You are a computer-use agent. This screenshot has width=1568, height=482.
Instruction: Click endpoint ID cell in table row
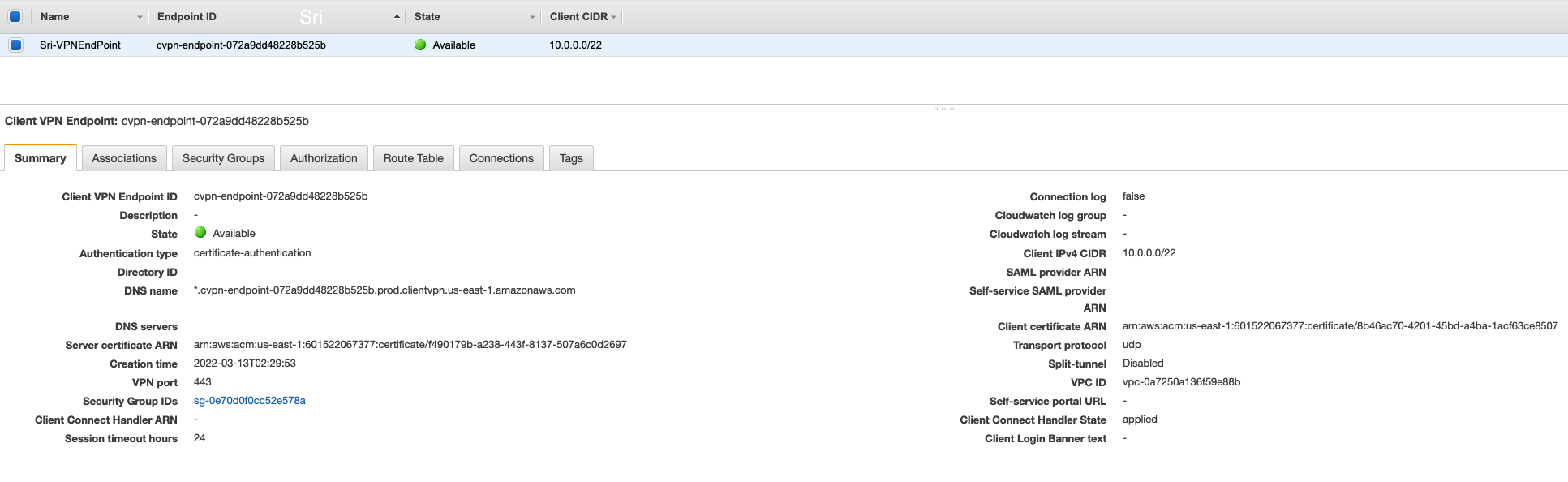pyautogui.click(x=241, y=45)
